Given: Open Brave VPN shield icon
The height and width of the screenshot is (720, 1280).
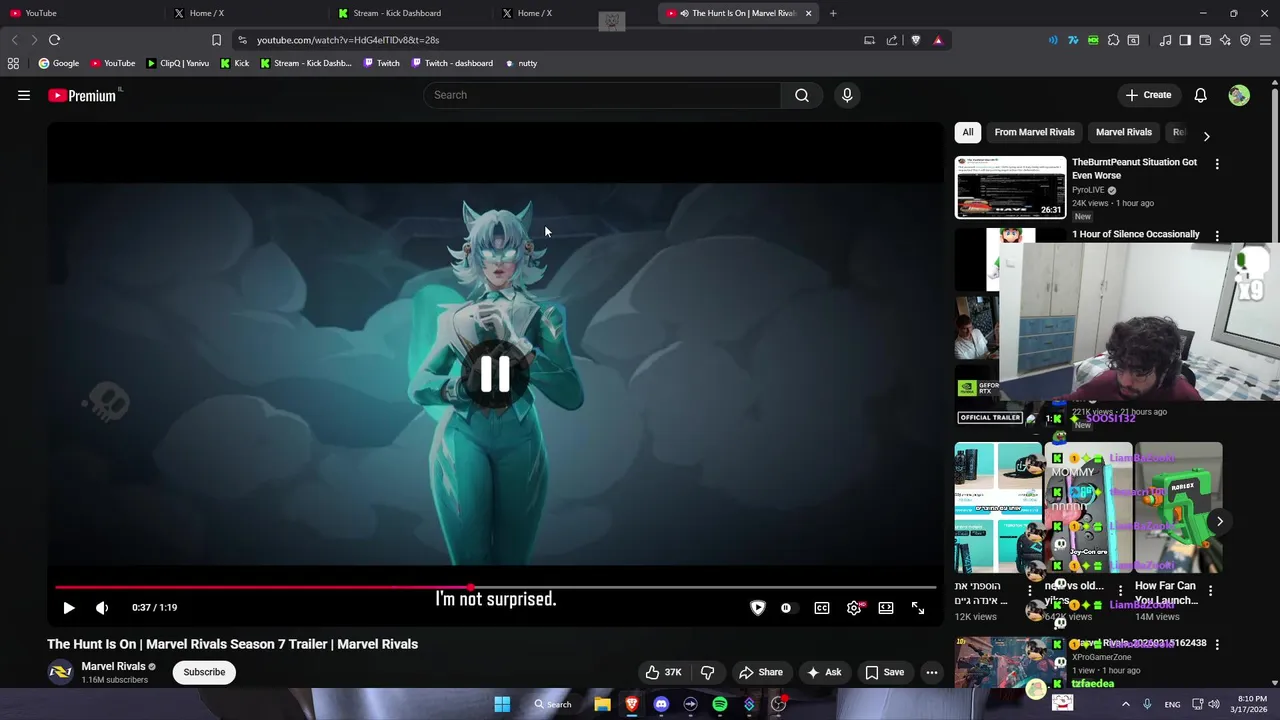Looking at the screenshot, I should [x=1245, y=40].
